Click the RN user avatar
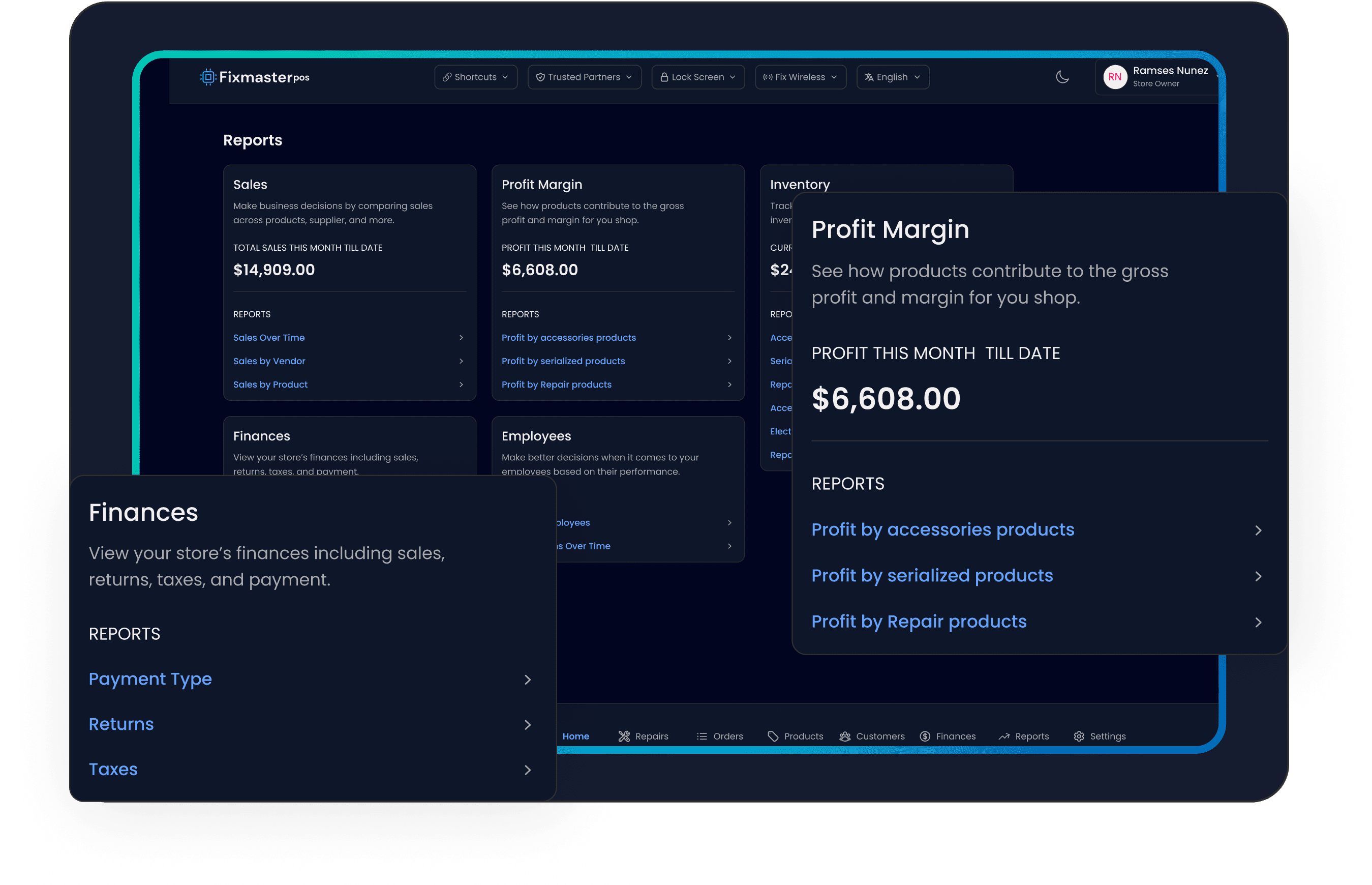Image resolution: width=1372 pixels, height=885 pixels. pyautogui.click(x=1115, y=77)
